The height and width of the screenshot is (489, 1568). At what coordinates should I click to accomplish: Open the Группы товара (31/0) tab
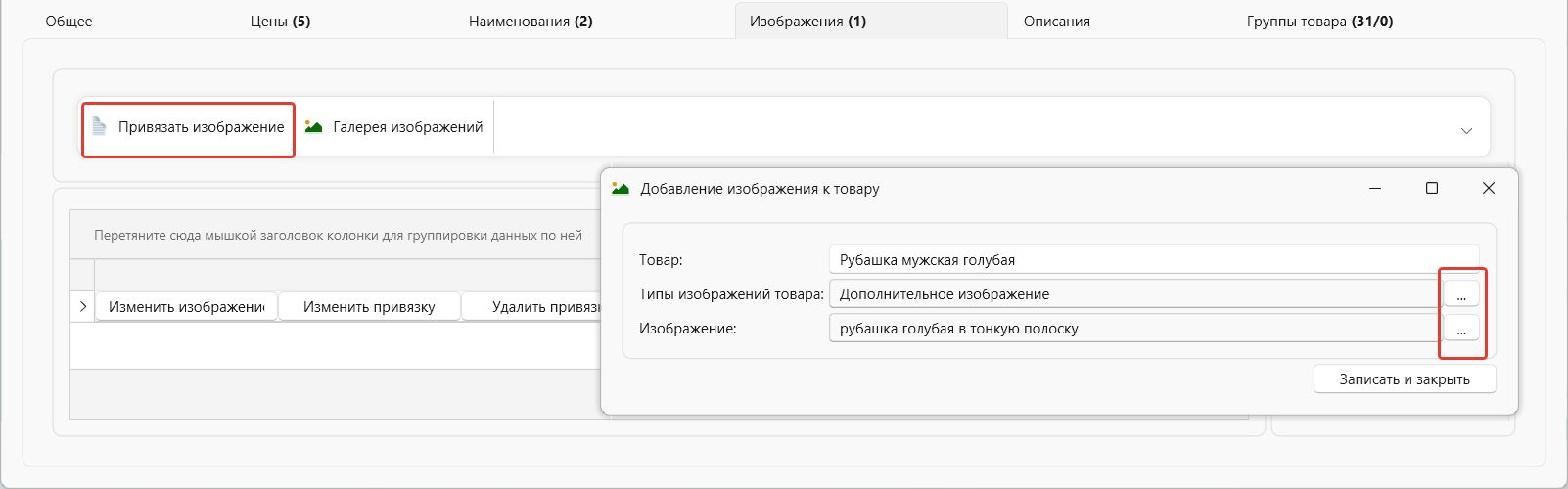pos(1319,22)
